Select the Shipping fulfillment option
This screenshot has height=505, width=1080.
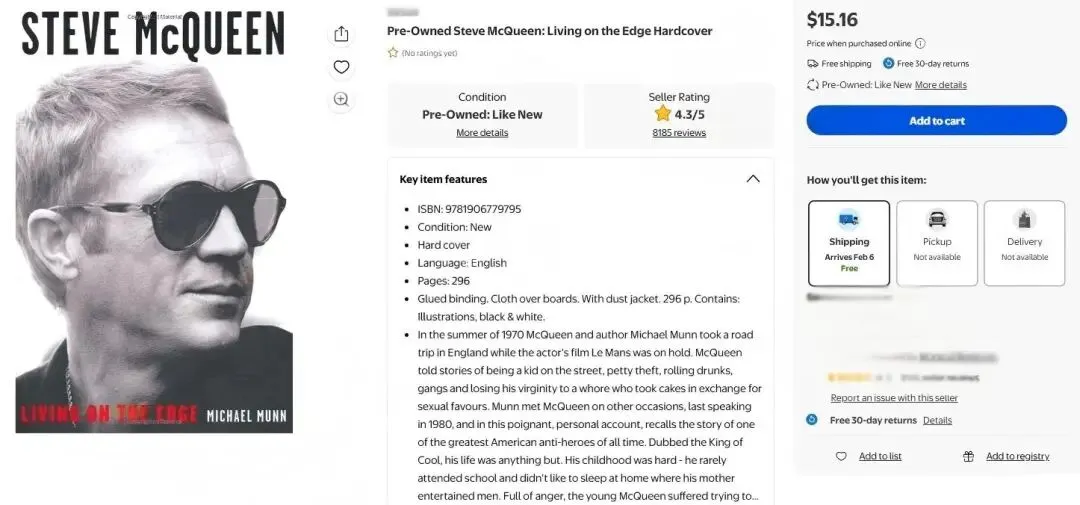849,243
